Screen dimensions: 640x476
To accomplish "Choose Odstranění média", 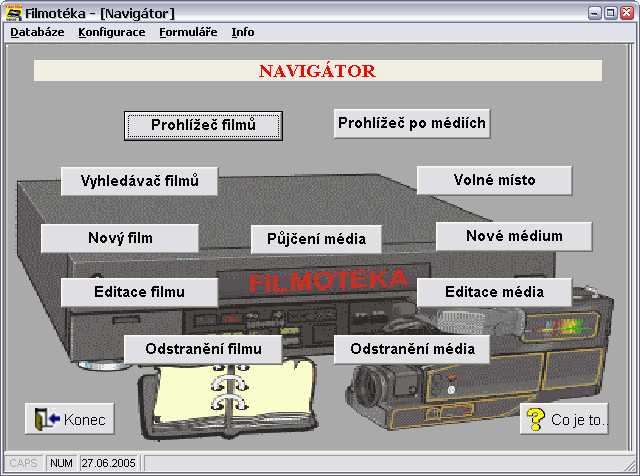I will tap(412, 349).
